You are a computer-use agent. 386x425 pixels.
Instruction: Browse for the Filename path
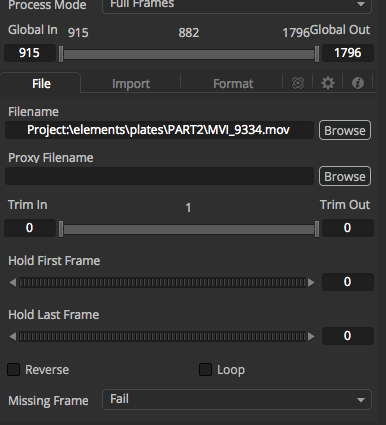[x=345, y=130]
